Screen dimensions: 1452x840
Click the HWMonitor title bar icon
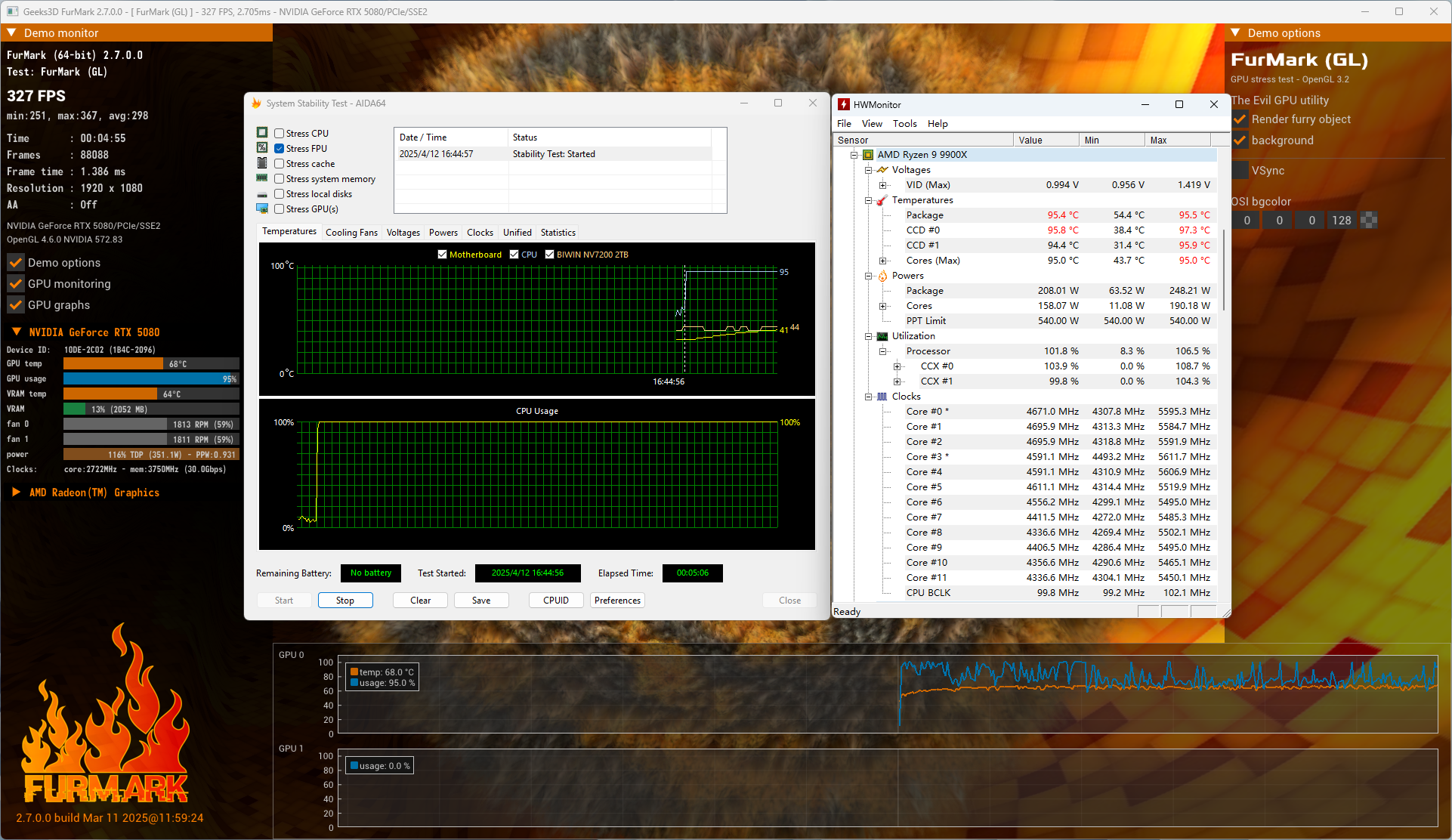(844, 104)
